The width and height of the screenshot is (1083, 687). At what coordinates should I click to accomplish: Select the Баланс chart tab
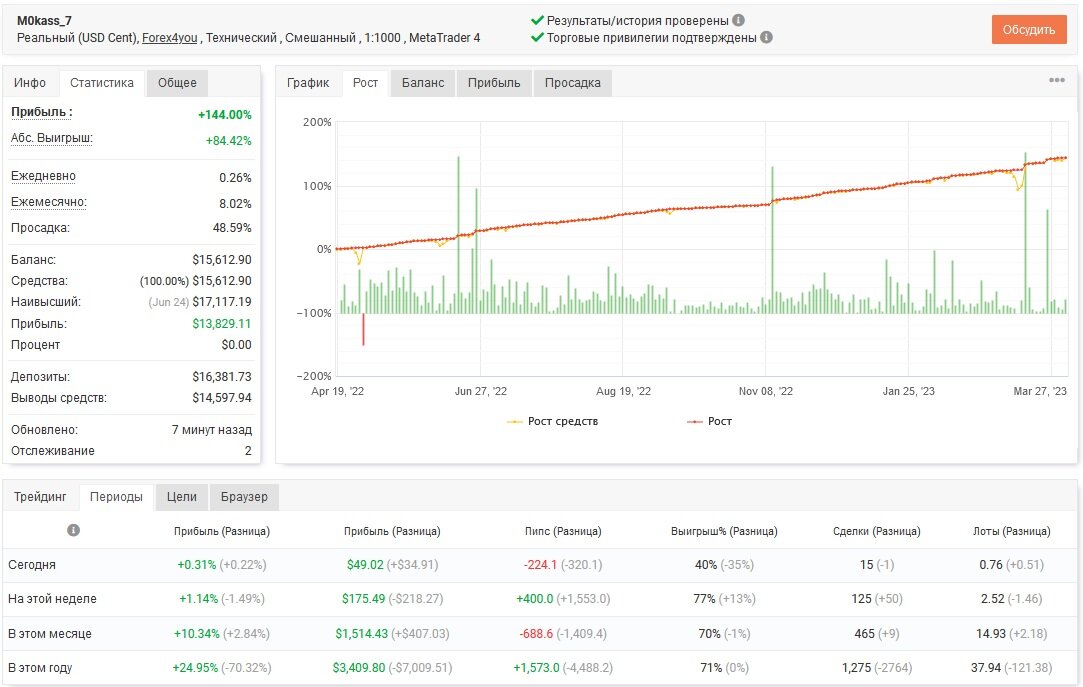point(423,83)
